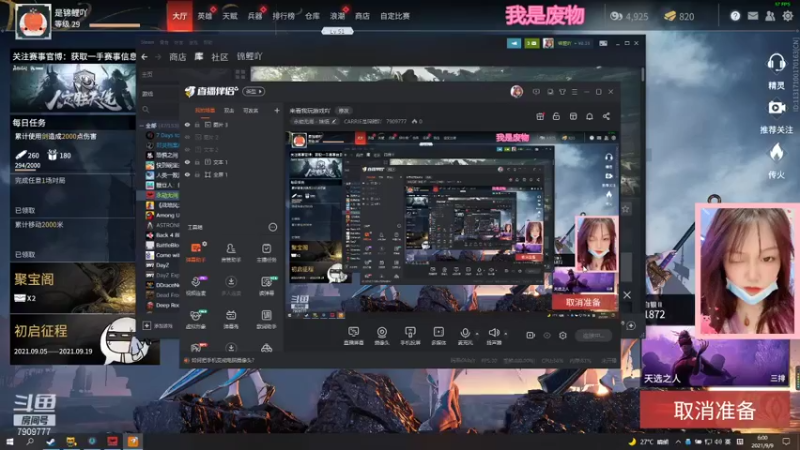800x450 pixels.
Task: Select 直播屏幕 screen capture source
Action: coord(353,335)
